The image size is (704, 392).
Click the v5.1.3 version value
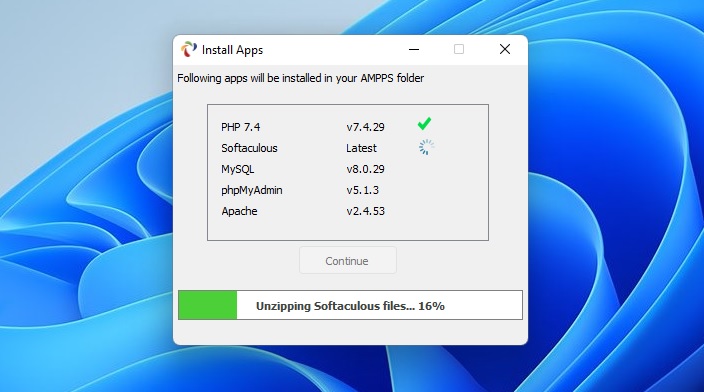[362, 190]
